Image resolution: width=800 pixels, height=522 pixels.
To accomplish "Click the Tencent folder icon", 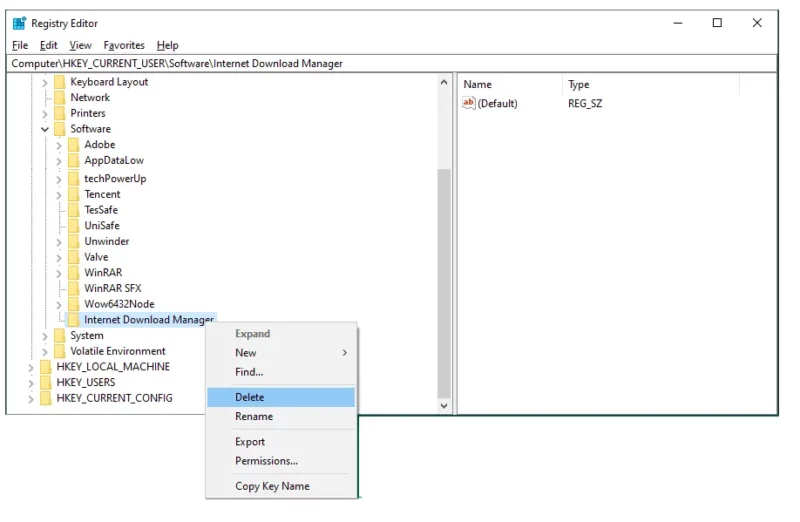I will [x=74, y=194].
